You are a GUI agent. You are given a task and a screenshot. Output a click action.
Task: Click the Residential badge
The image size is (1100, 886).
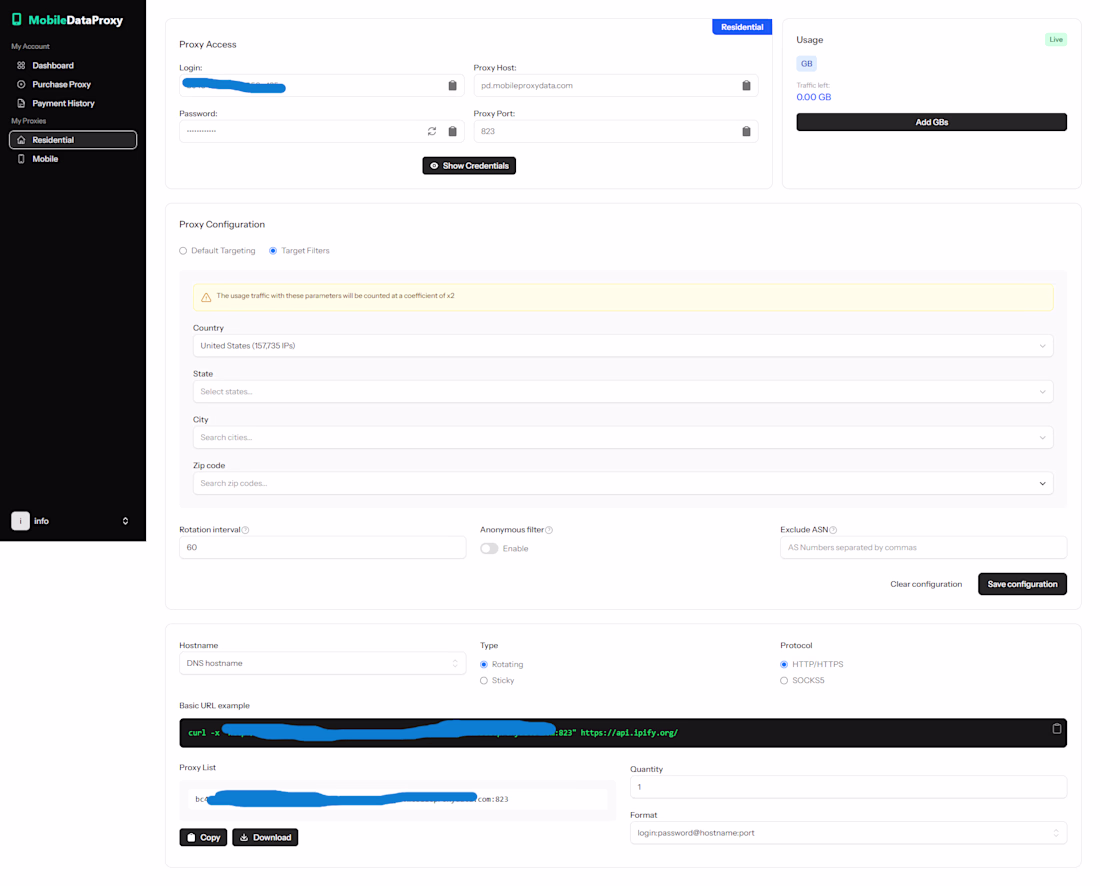coord(742,27)
